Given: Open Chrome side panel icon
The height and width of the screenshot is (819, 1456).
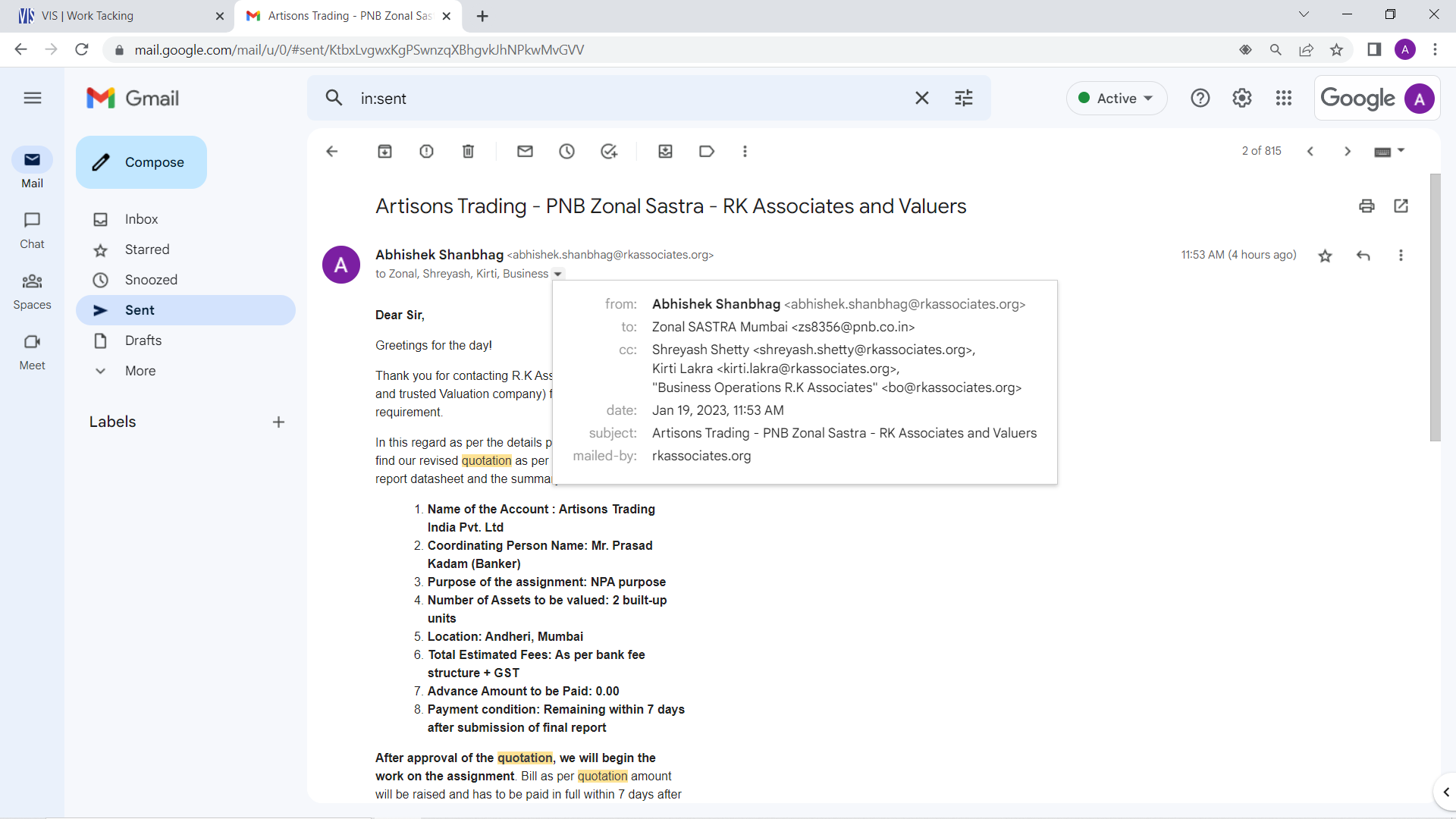Looking at the screenshot, I should coord(1374,50).
